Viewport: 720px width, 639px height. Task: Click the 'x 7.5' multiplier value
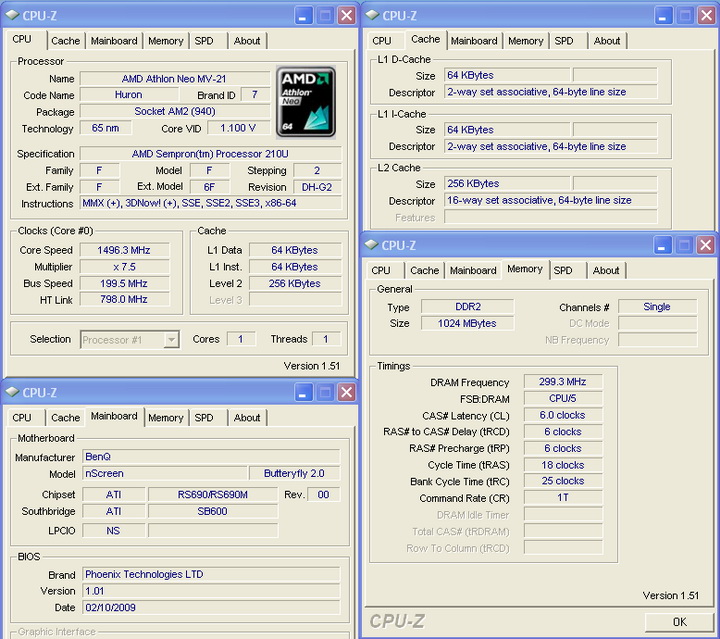(x=124, y=267)
